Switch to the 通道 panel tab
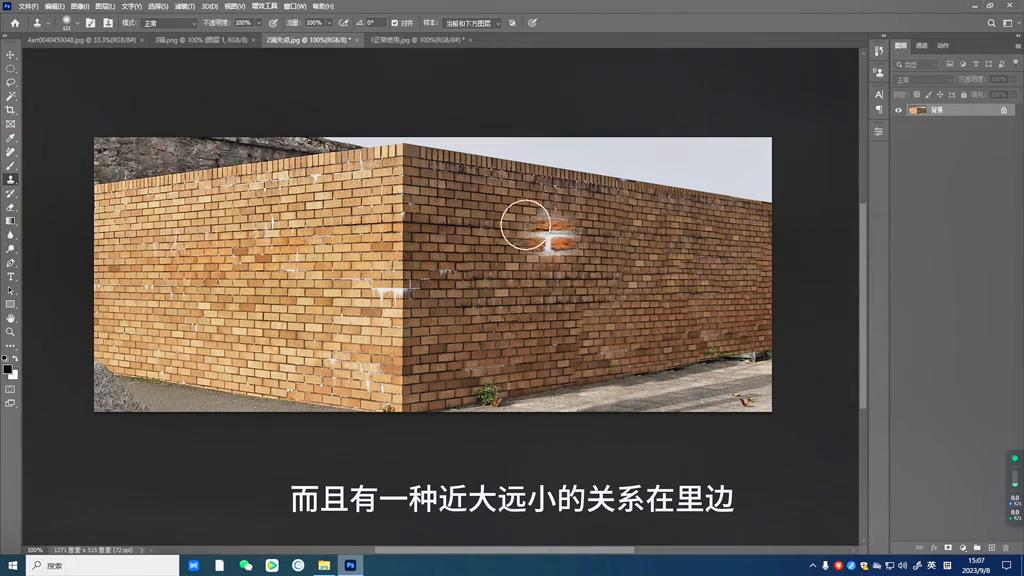1024x576 pixels. point(921,45)
